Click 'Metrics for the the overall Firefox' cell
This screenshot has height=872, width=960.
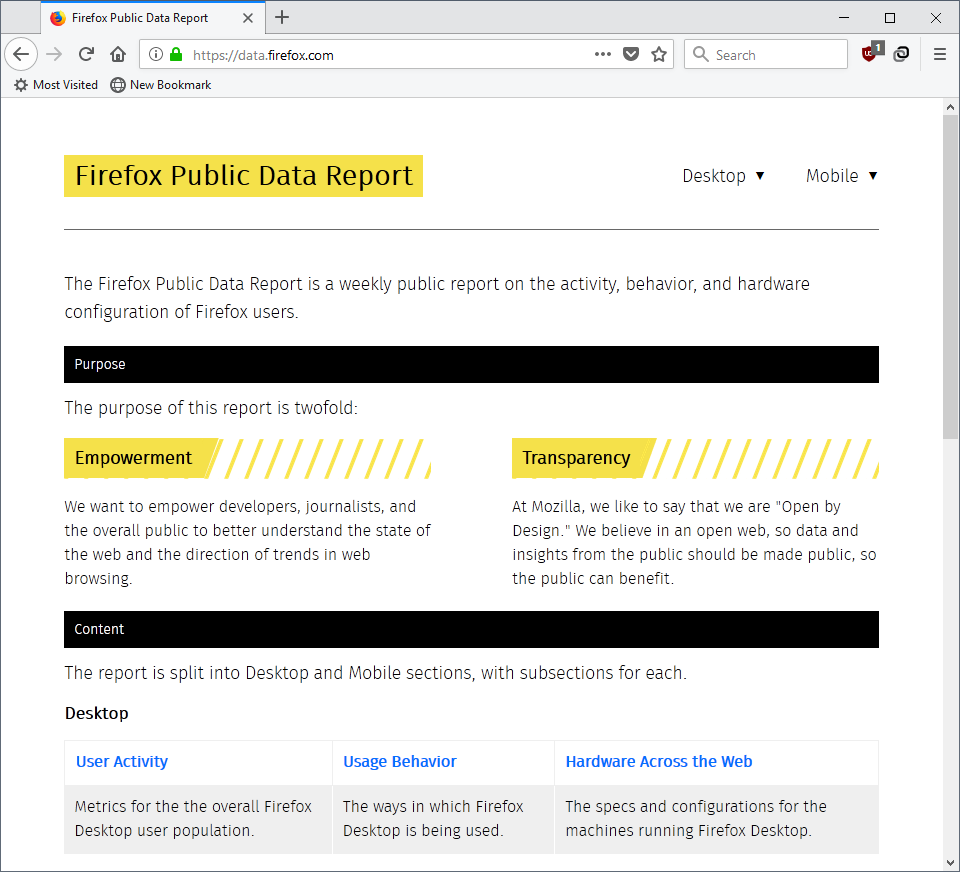pos(198,819)
